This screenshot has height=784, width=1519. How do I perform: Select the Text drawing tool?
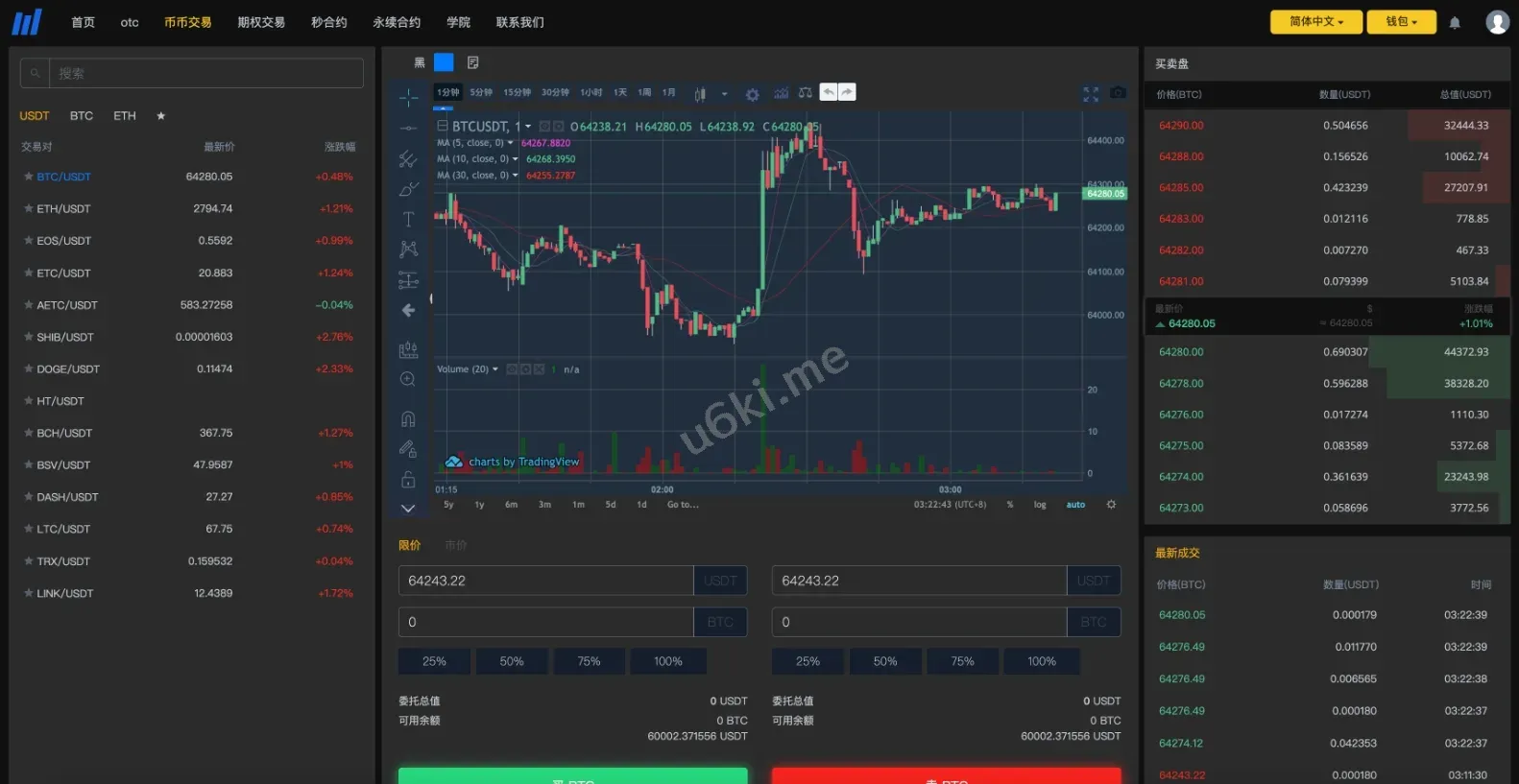coord(408,220)
